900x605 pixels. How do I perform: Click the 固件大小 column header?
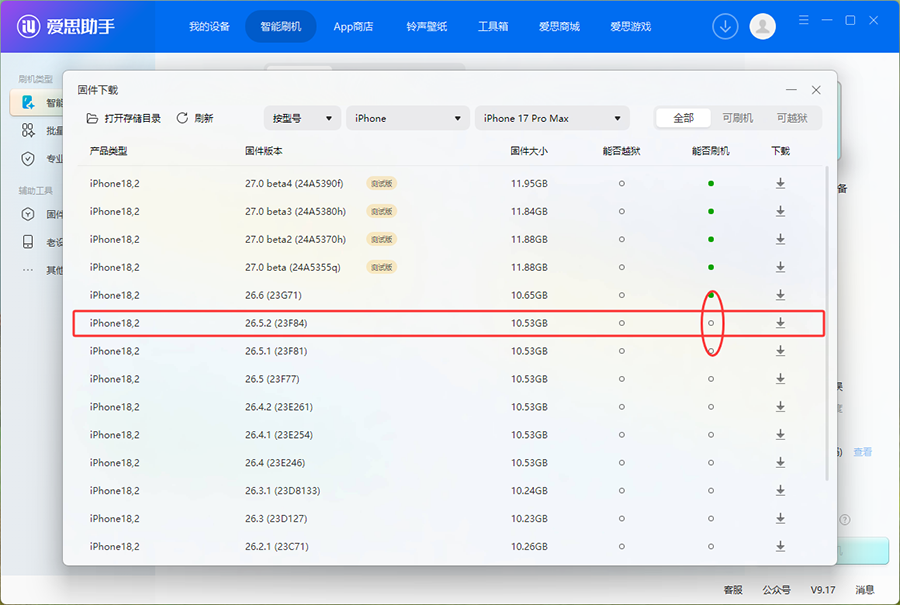coord(529,151)
